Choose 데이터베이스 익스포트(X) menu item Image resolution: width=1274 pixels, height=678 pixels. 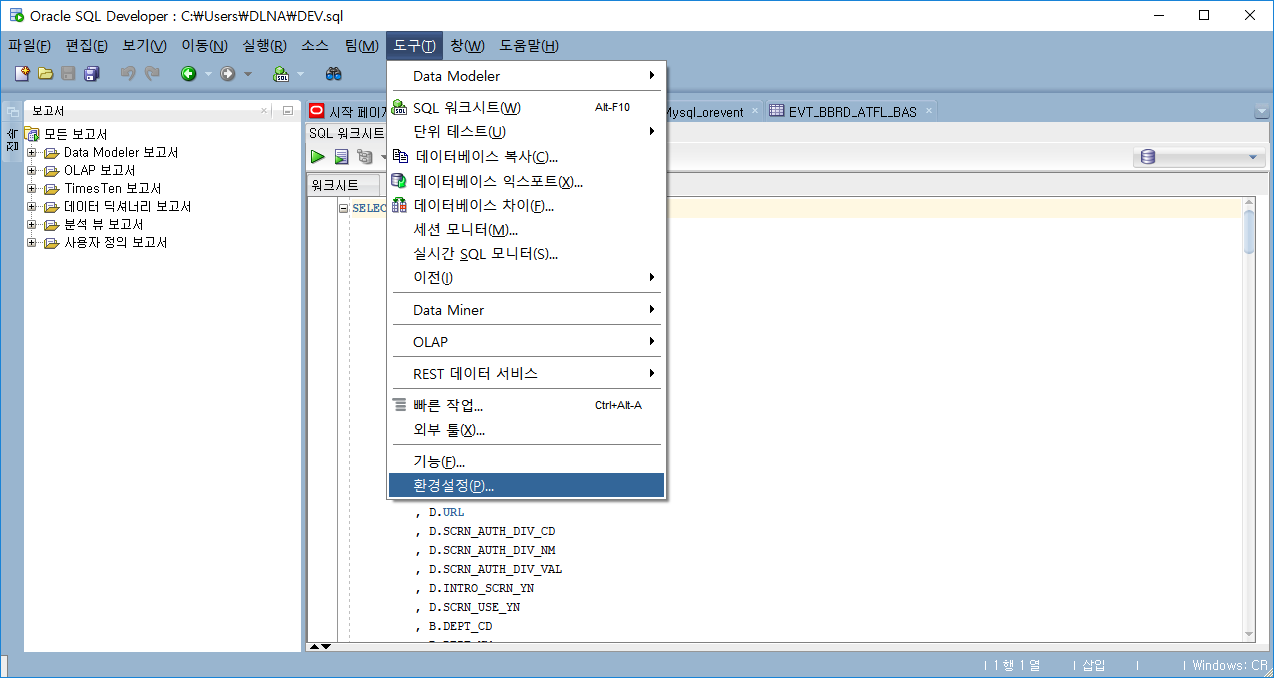pos(526,181)
